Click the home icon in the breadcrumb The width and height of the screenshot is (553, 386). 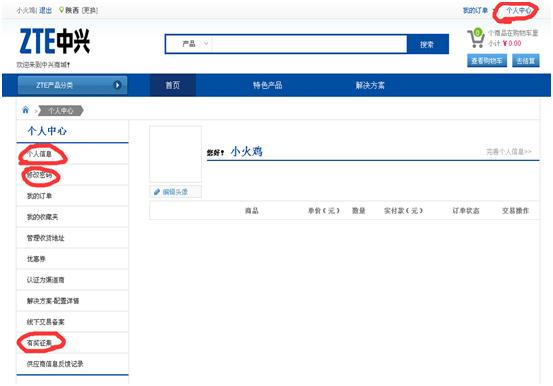pyautogui.click(x=25, y=110)
